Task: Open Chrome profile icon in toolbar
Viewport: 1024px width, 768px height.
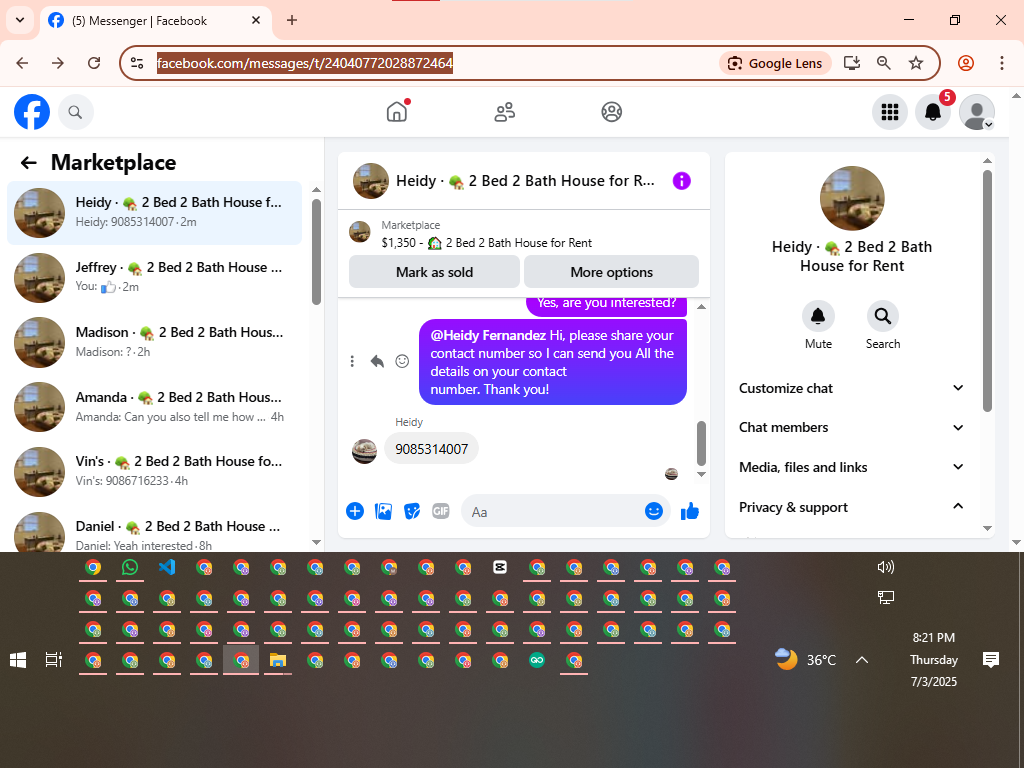Action: coord(966,63)
